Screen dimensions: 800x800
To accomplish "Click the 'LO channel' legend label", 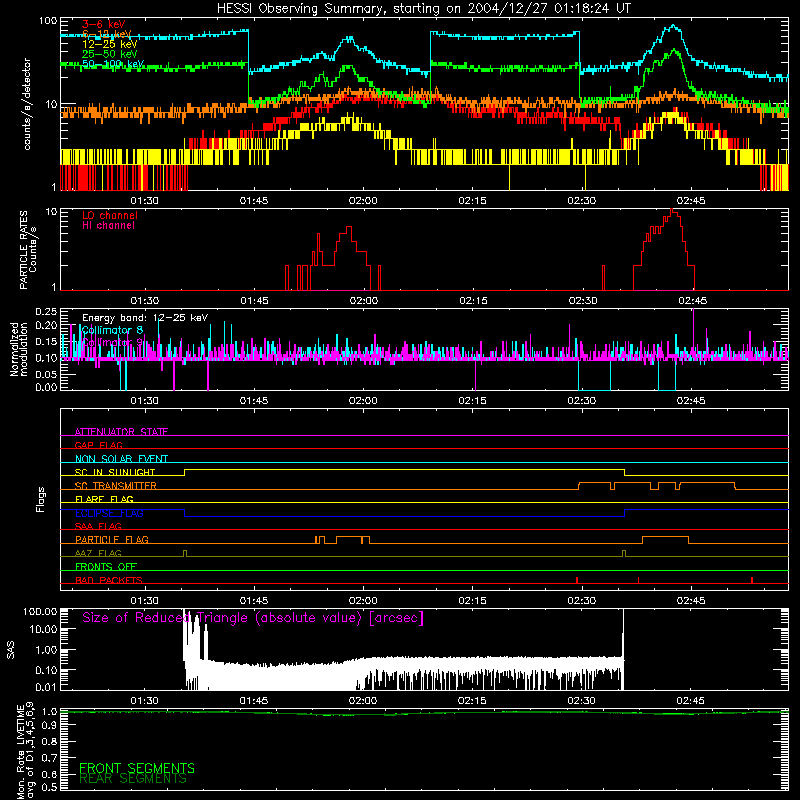I will click(x=110, y=215).
